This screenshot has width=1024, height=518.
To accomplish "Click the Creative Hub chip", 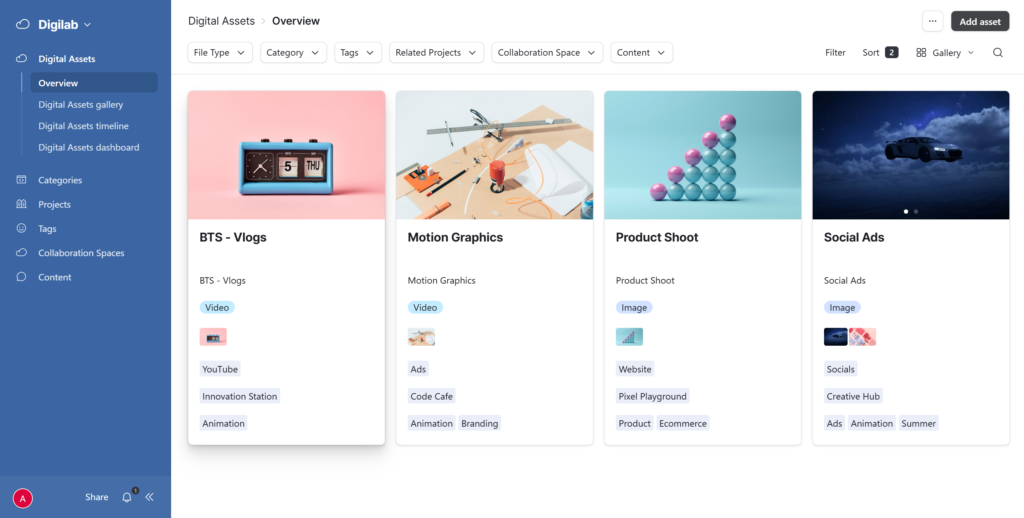I will [x=854, y=396].
